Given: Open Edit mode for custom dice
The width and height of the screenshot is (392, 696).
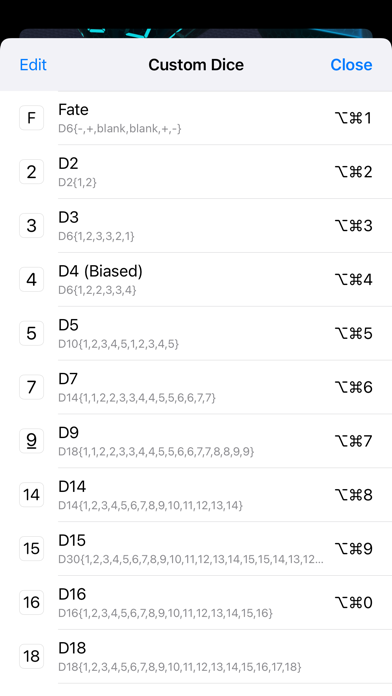Looking at the screenshot, I should [x=33, y=65].
